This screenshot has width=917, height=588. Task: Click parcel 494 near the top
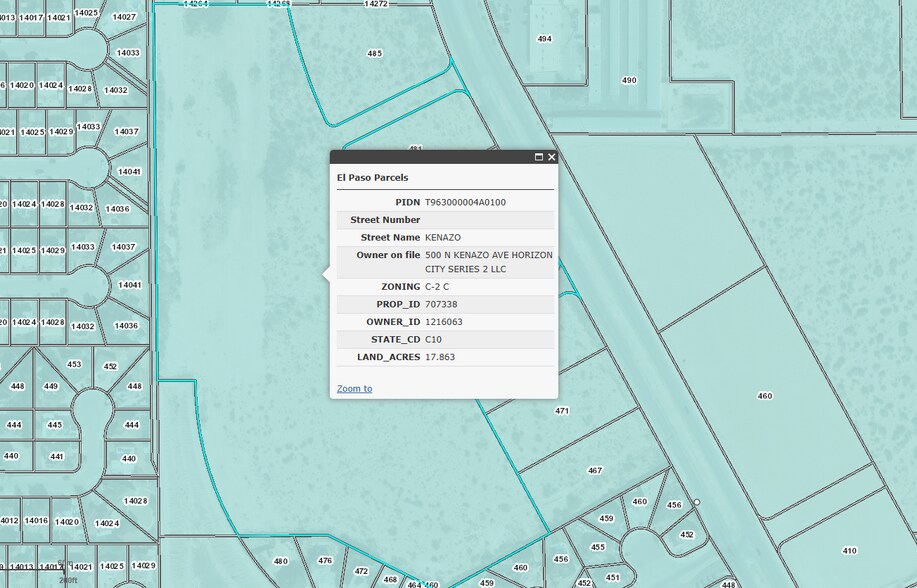[x=544, y=39]
